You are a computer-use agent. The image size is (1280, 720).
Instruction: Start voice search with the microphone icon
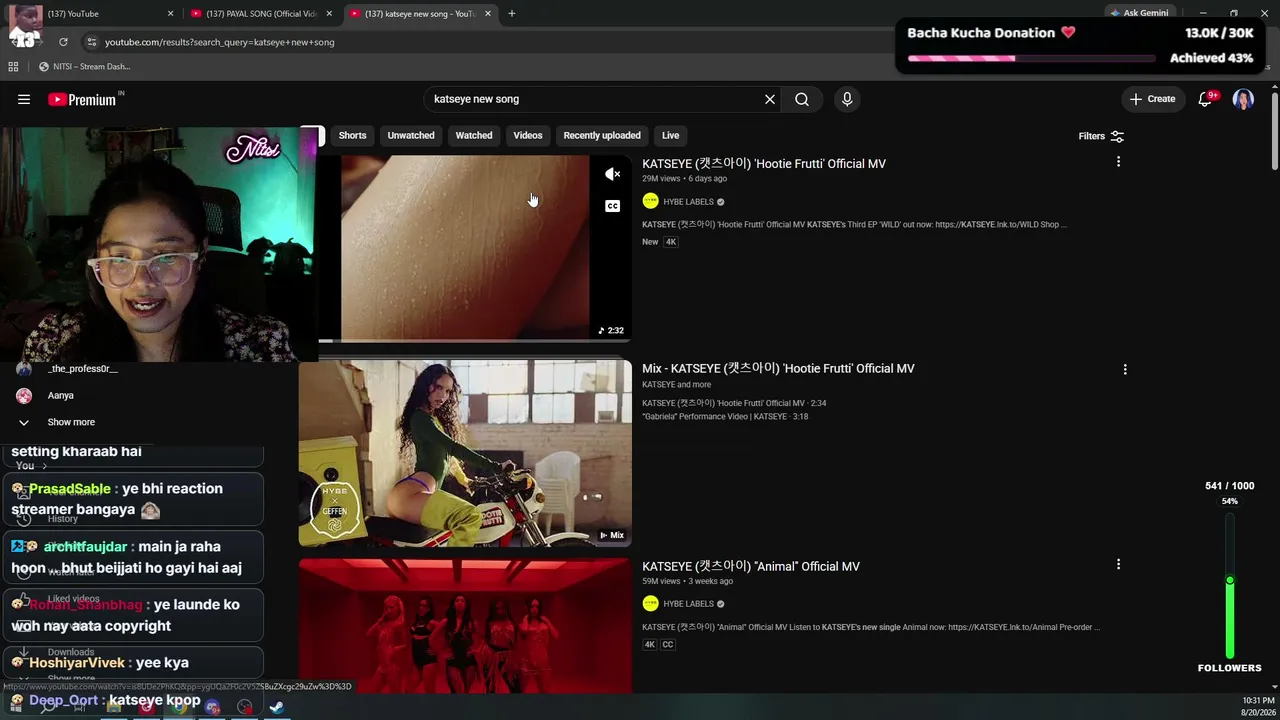click(x=847, y=99)
